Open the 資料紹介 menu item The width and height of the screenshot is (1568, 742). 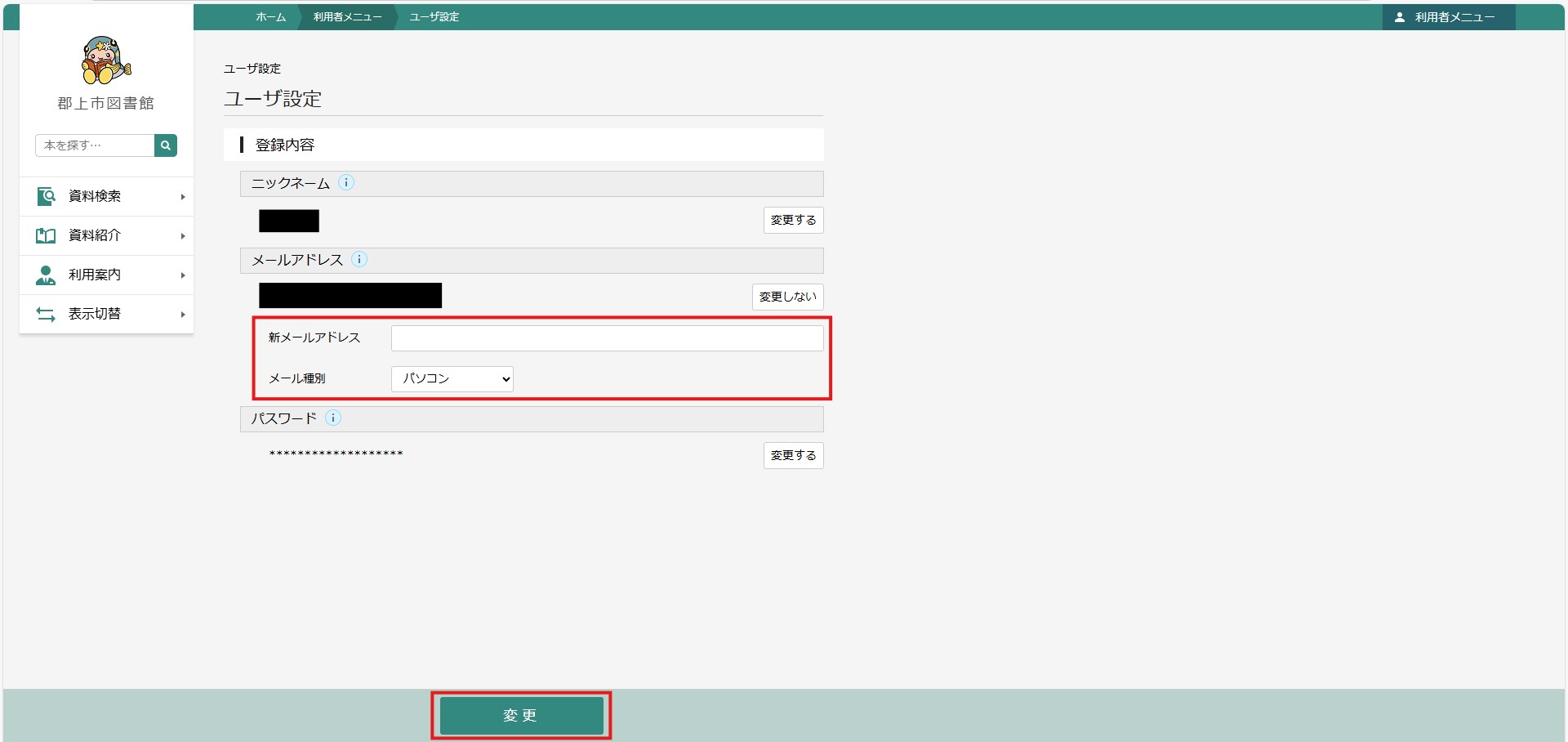pyautogui.click(x=106, y=235)
